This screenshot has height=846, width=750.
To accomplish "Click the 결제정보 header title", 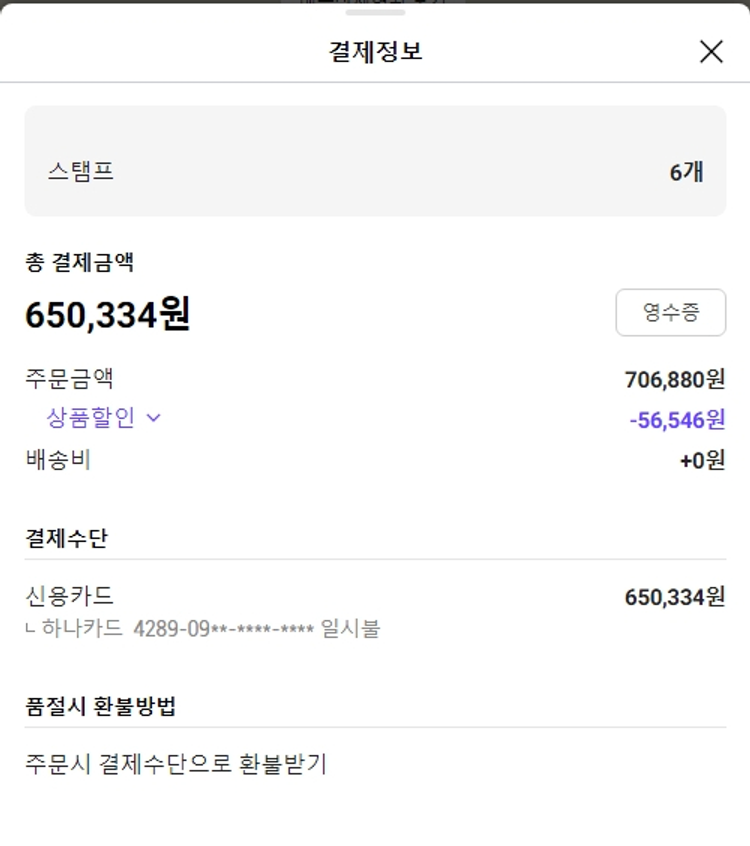I will coord(375,52).
